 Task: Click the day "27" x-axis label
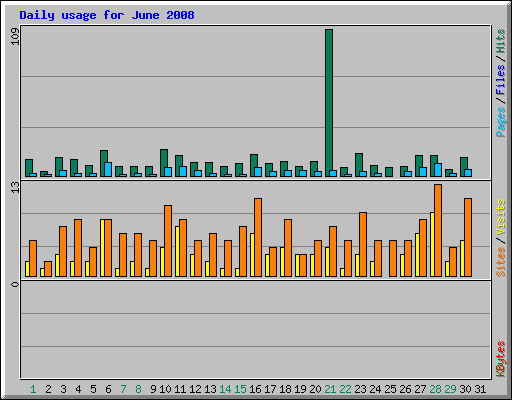[x=420, y=389]
